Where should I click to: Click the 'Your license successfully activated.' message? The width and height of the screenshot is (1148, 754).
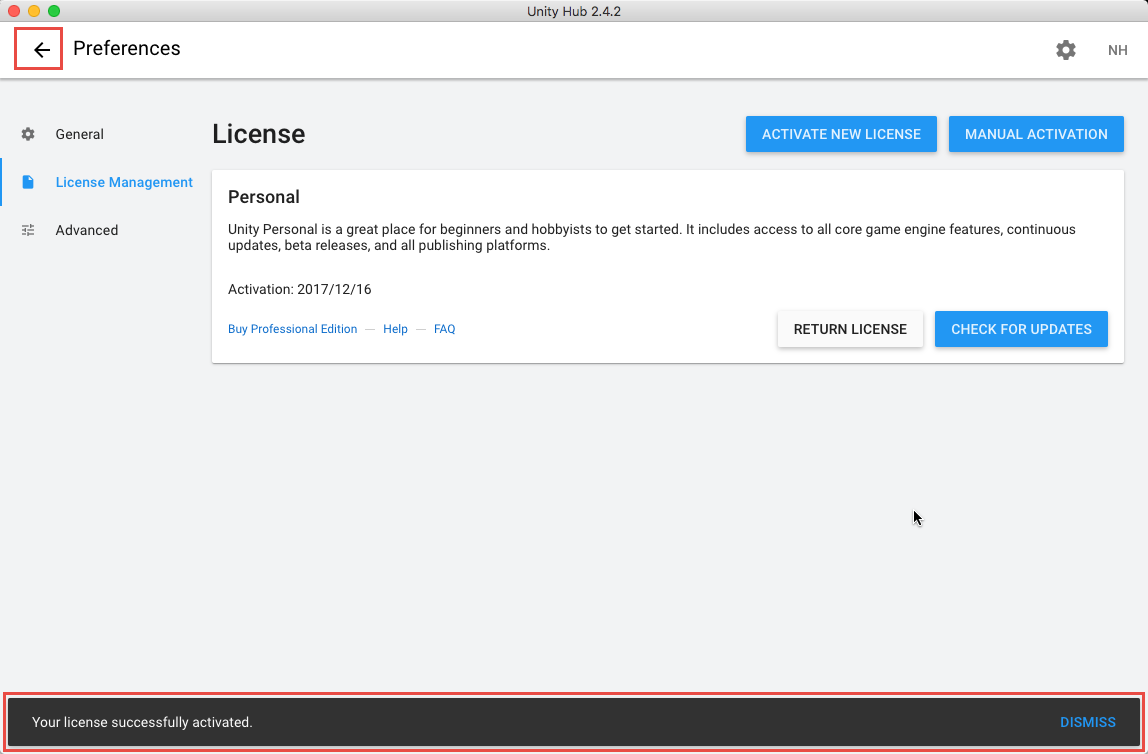point(142,723)
